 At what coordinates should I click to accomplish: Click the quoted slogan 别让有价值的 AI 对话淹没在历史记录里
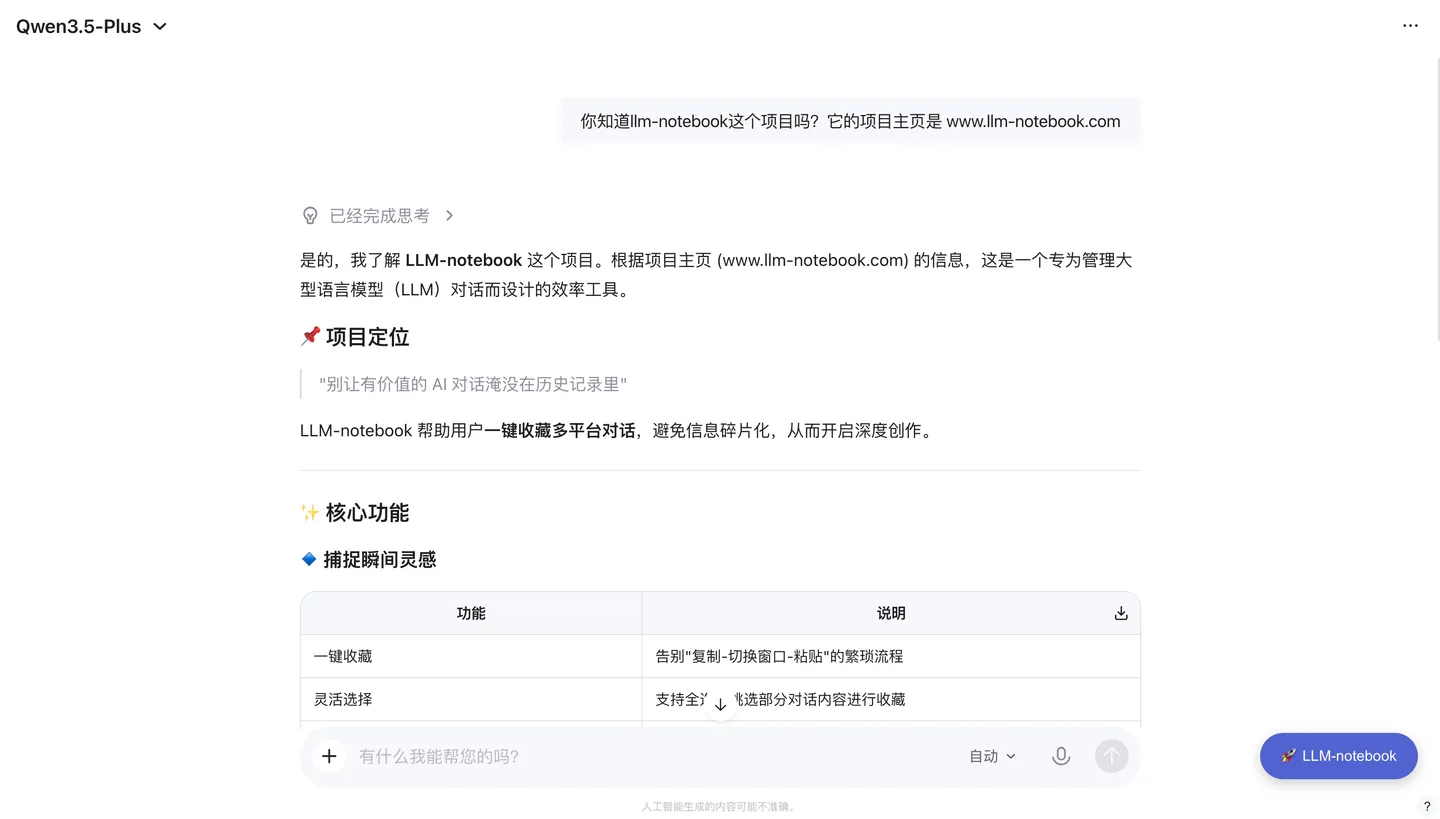pos(473,384)
